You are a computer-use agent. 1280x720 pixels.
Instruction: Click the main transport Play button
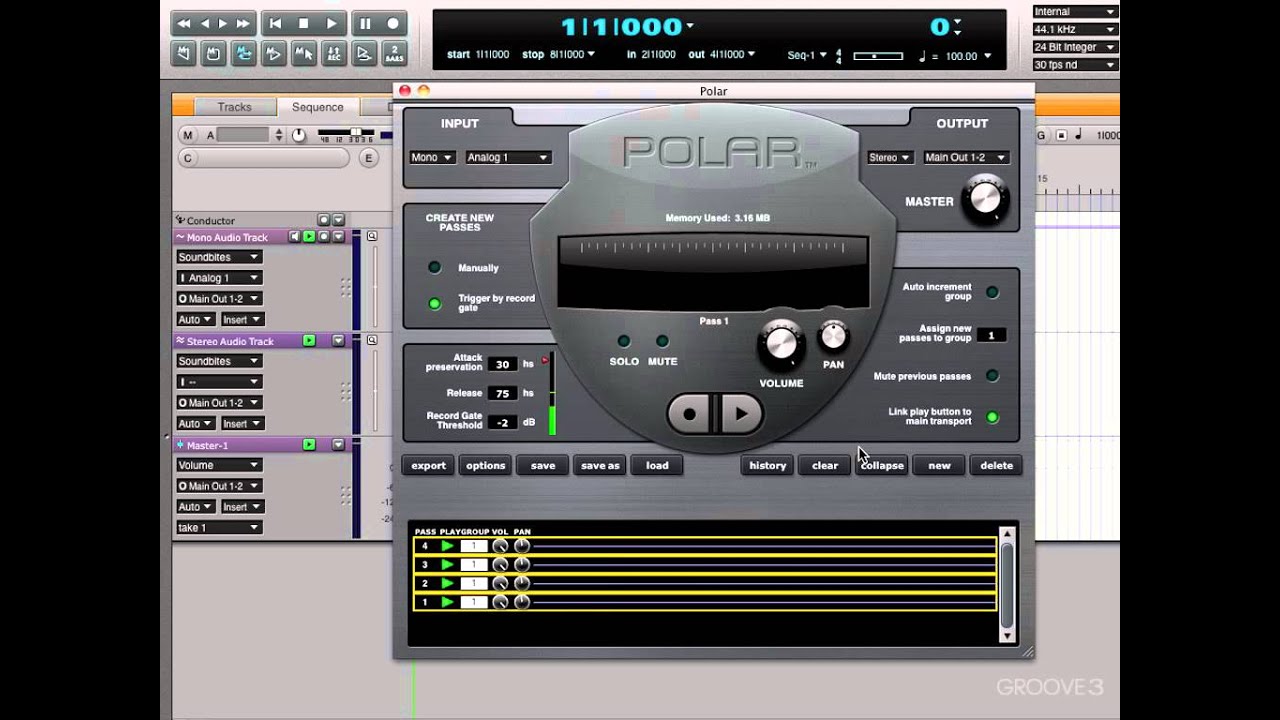333,23
